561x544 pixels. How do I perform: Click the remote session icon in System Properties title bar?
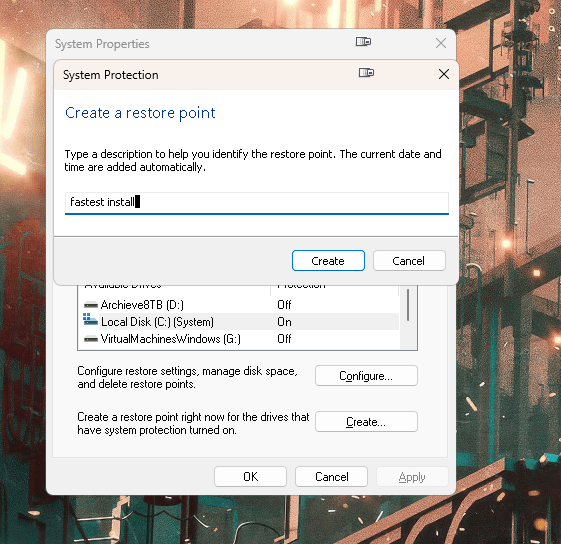click(363, 42)
